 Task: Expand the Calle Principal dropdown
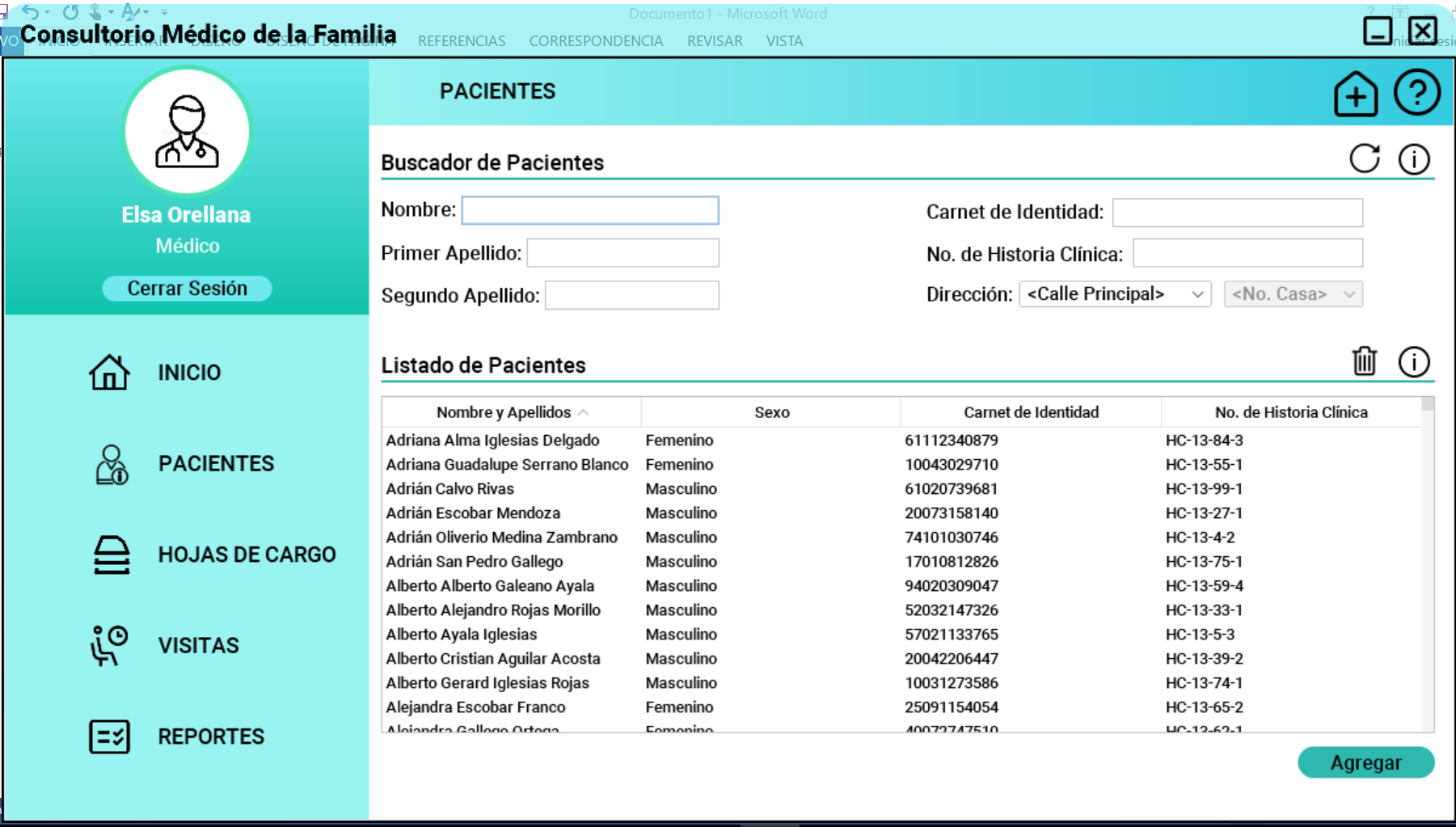[1115, 294]
